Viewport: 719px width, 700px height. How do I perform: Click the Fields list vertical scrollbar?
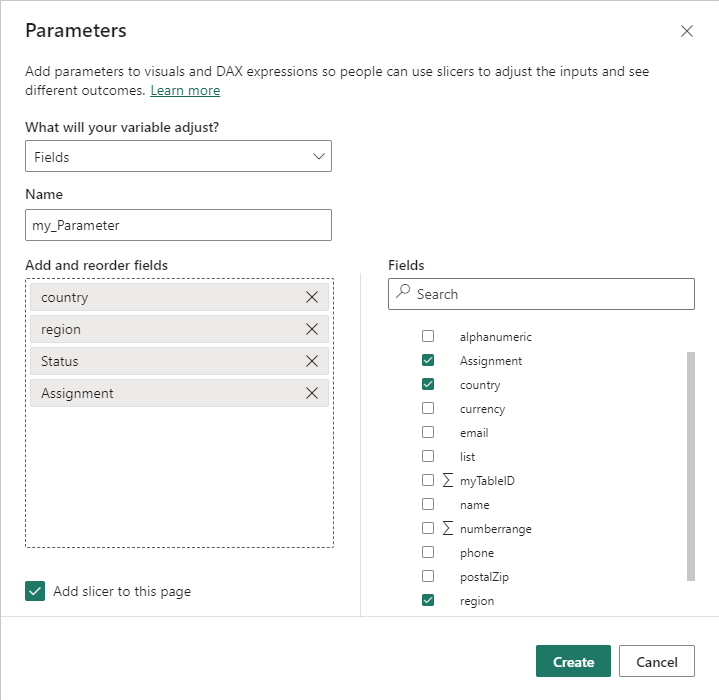(x=691, y=465)
